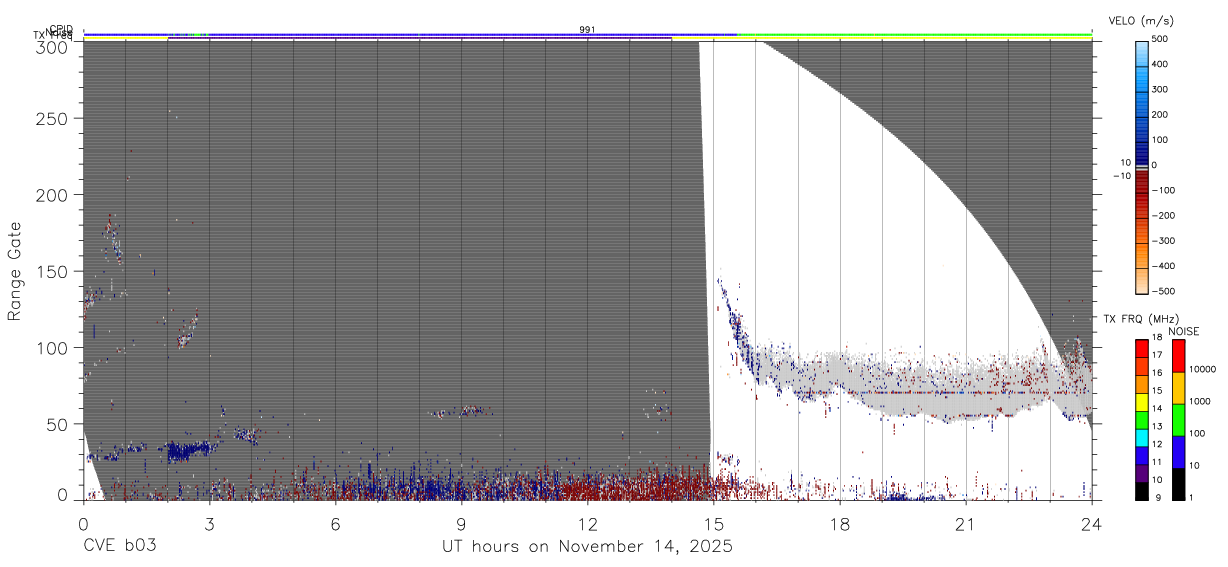Click the orange-red 16–17 MHz TX FRQ swatch
Viewport: 1228px width, 567px height.
(x=1142, y=366)
